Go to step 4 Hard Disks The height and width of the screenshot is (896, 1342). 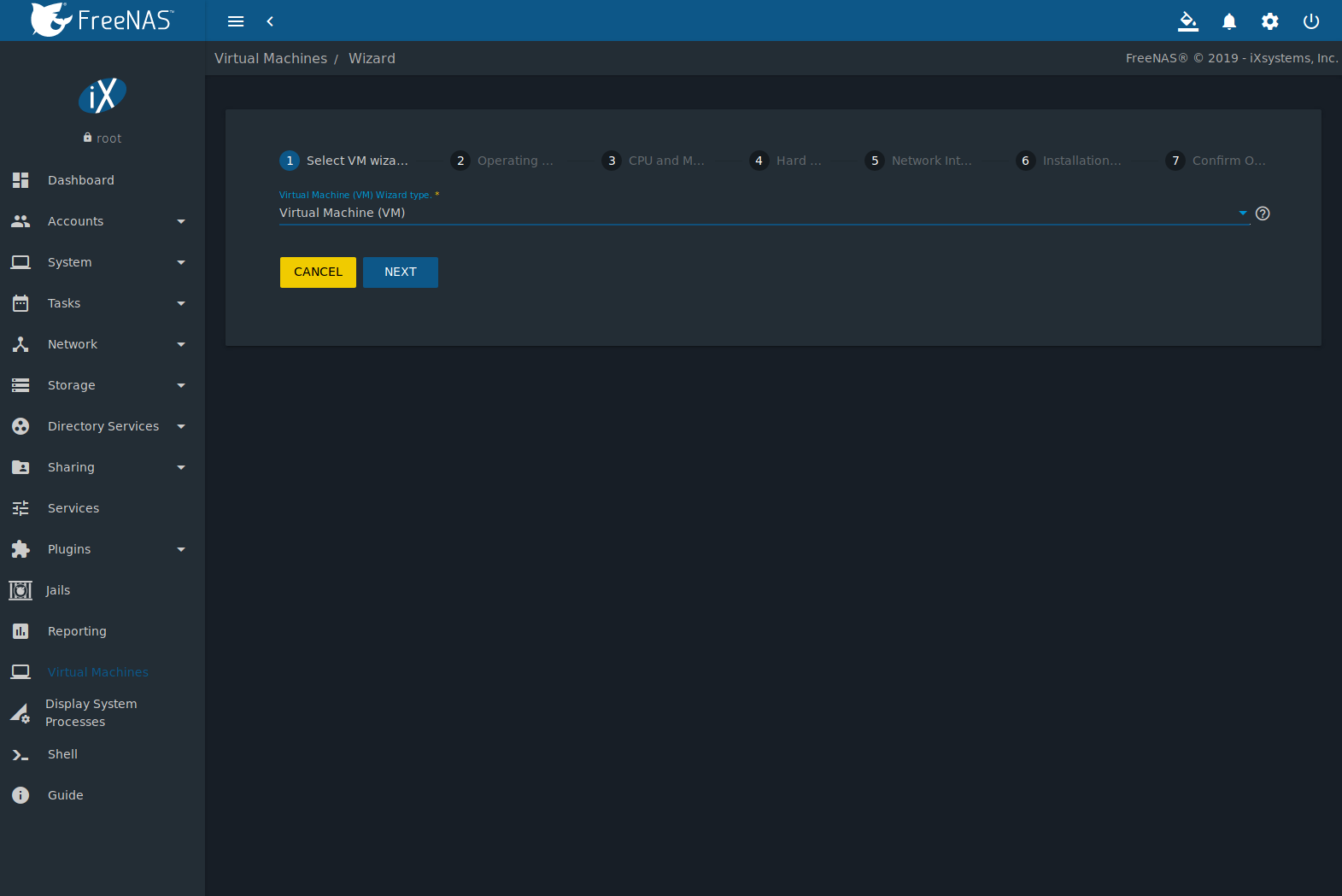pyautogui.click(x=786, y=161)
